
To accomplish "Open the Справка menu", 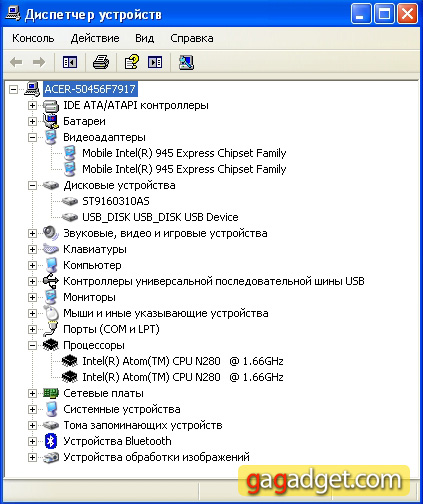I will pyautogui.click(x=192, y=38).
